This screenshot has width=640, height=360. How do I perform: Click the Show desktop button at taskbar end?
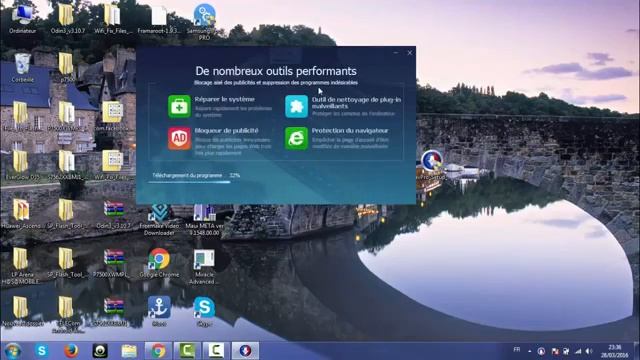tap(637, 351)
